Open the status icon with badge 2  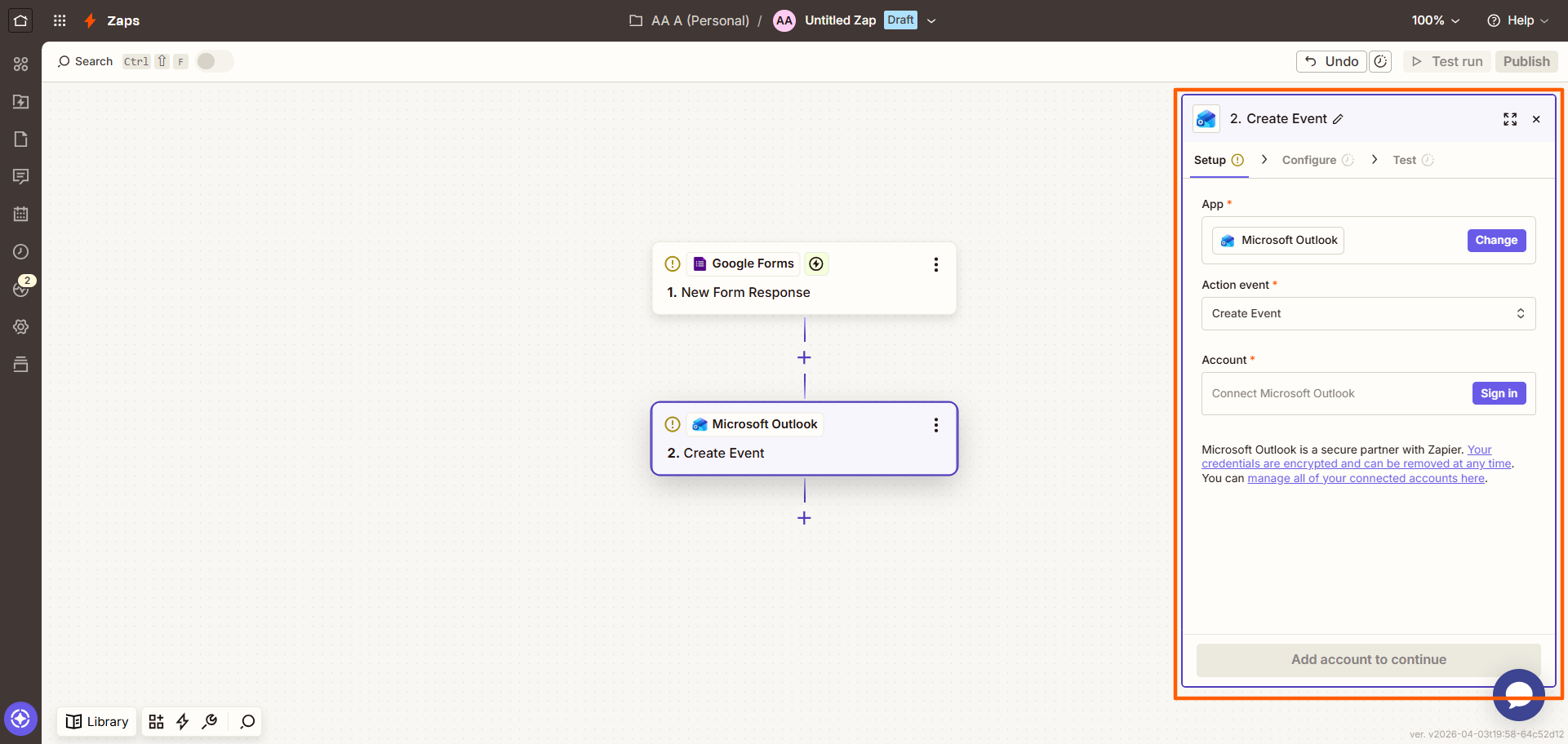23,287
